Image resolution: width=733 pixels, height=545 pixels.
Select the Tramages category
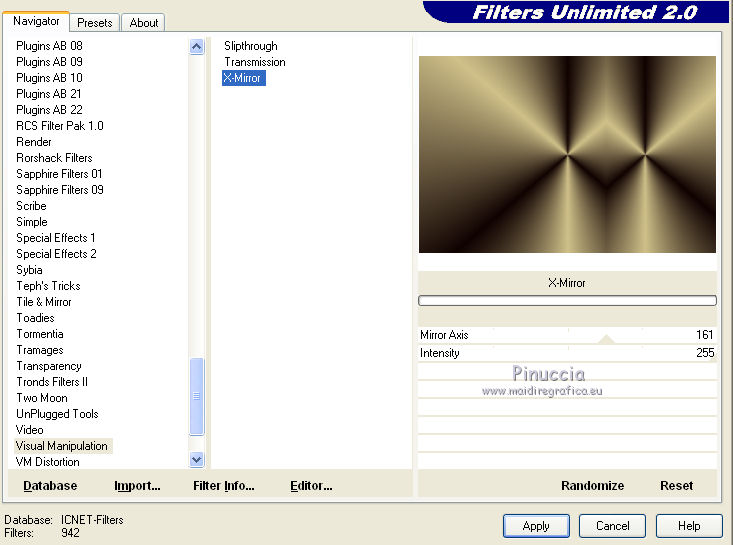(x=40, y=350)
